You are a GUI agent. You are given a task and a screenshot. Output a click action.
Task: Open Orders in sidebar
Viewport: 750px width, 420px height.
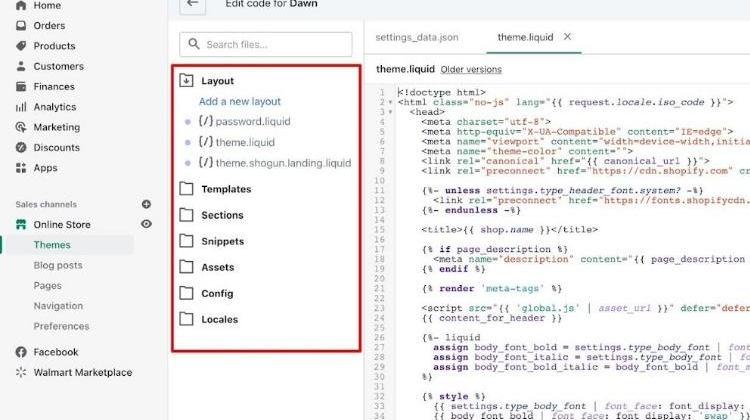49,25
